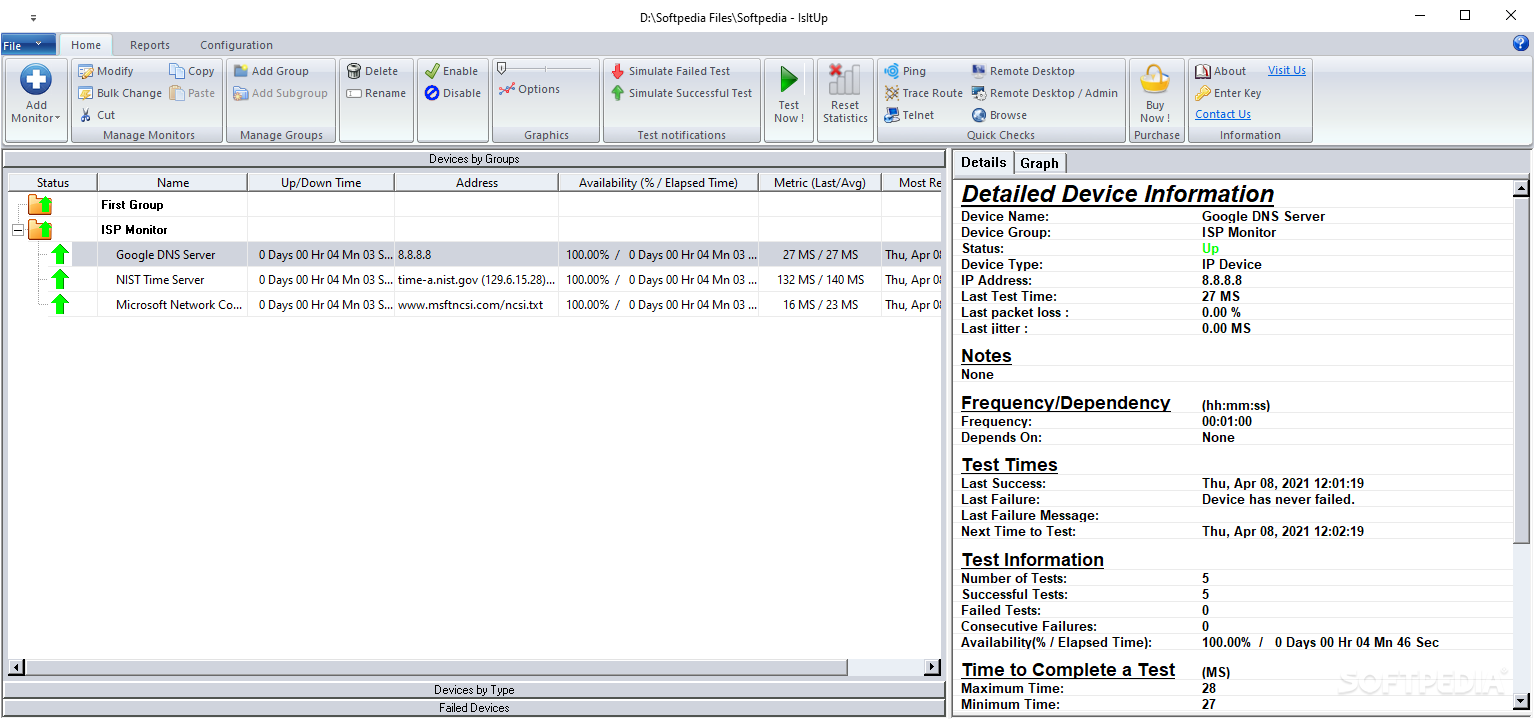1535x720 pixels.
Task: Collapse the ISP Monitor group
Action: [x=17, y=230]
